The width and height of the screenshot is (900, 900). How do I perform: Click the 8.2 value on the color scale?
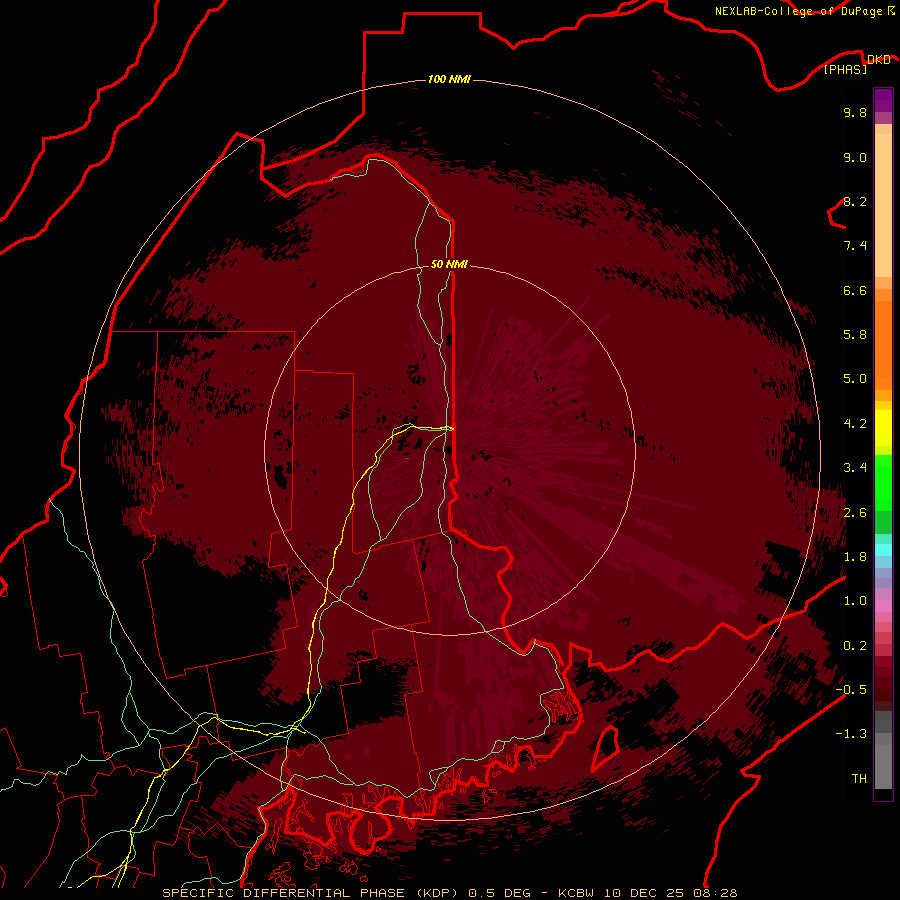coord(855,201)
